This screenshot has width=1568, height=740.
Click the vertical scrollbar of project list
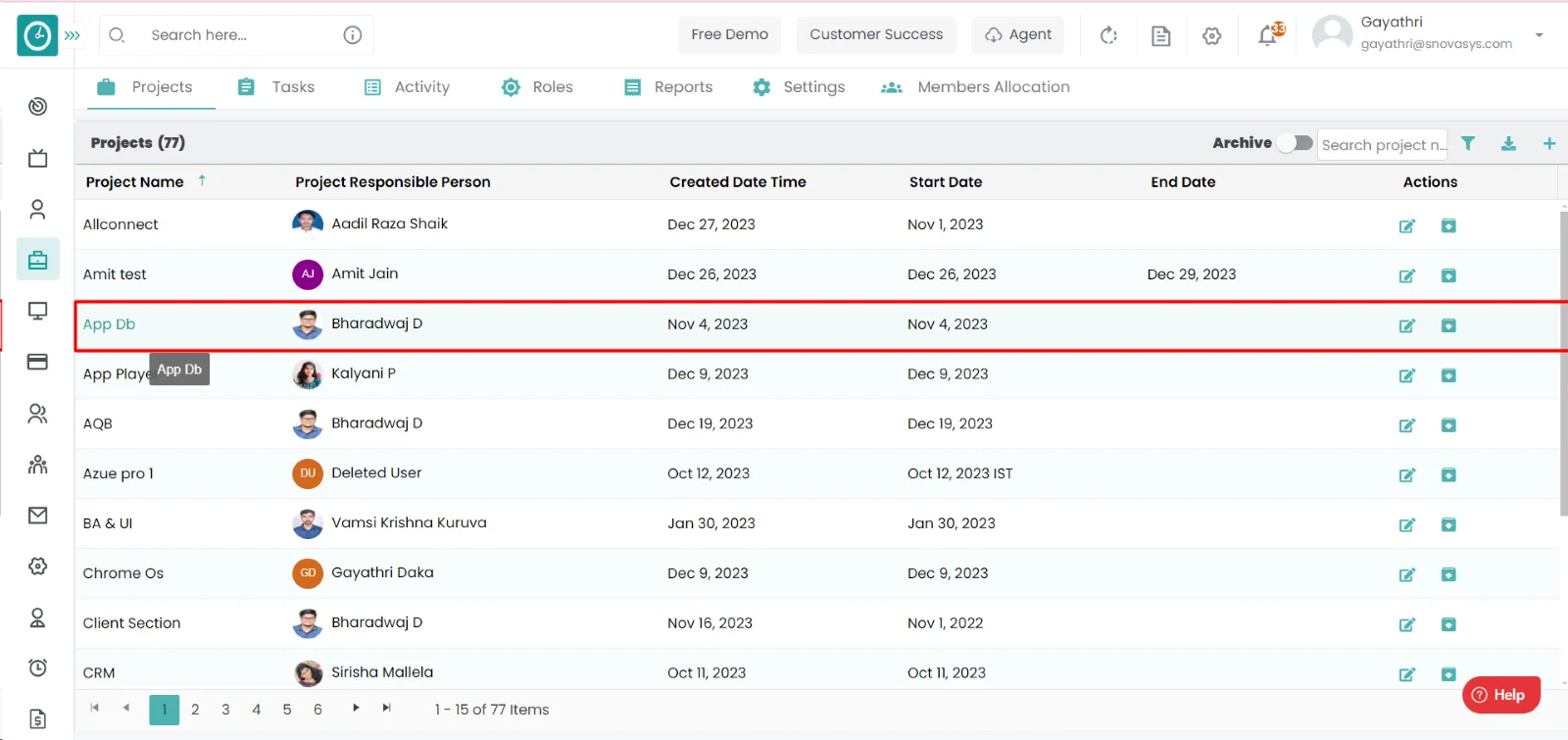pos(1563,363)
